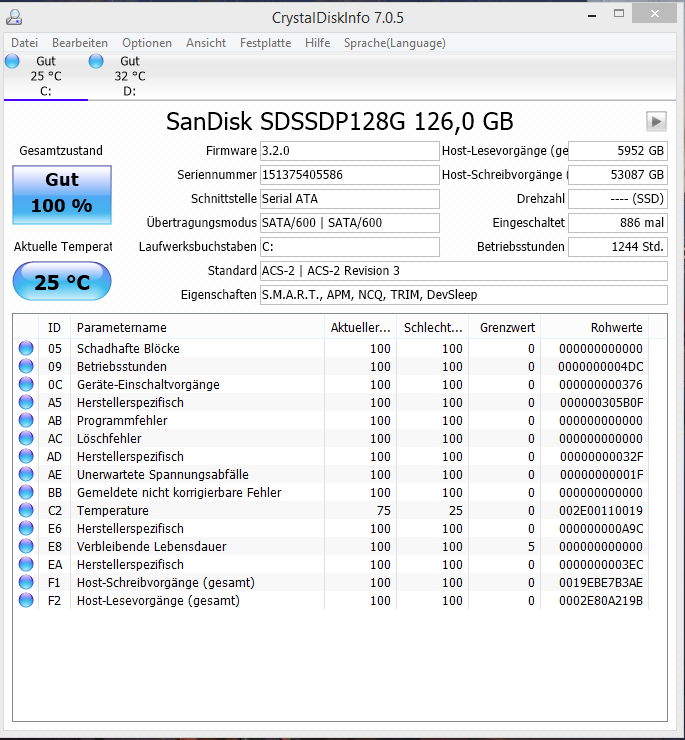
Task: Click status orb for F1 Host-Schreibvorgänge row
Action: click(x=26, y=582)
